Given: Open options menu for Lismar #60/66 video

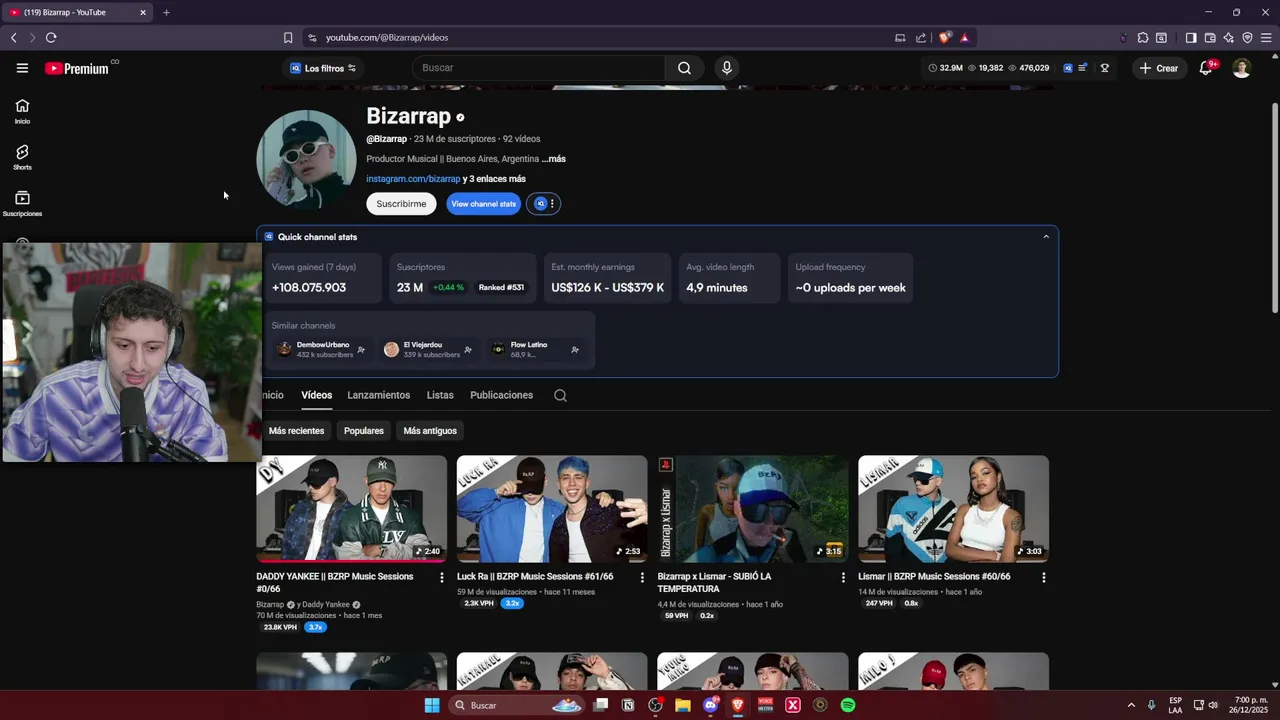Looking at the screenshot, I should point(1044,577).
